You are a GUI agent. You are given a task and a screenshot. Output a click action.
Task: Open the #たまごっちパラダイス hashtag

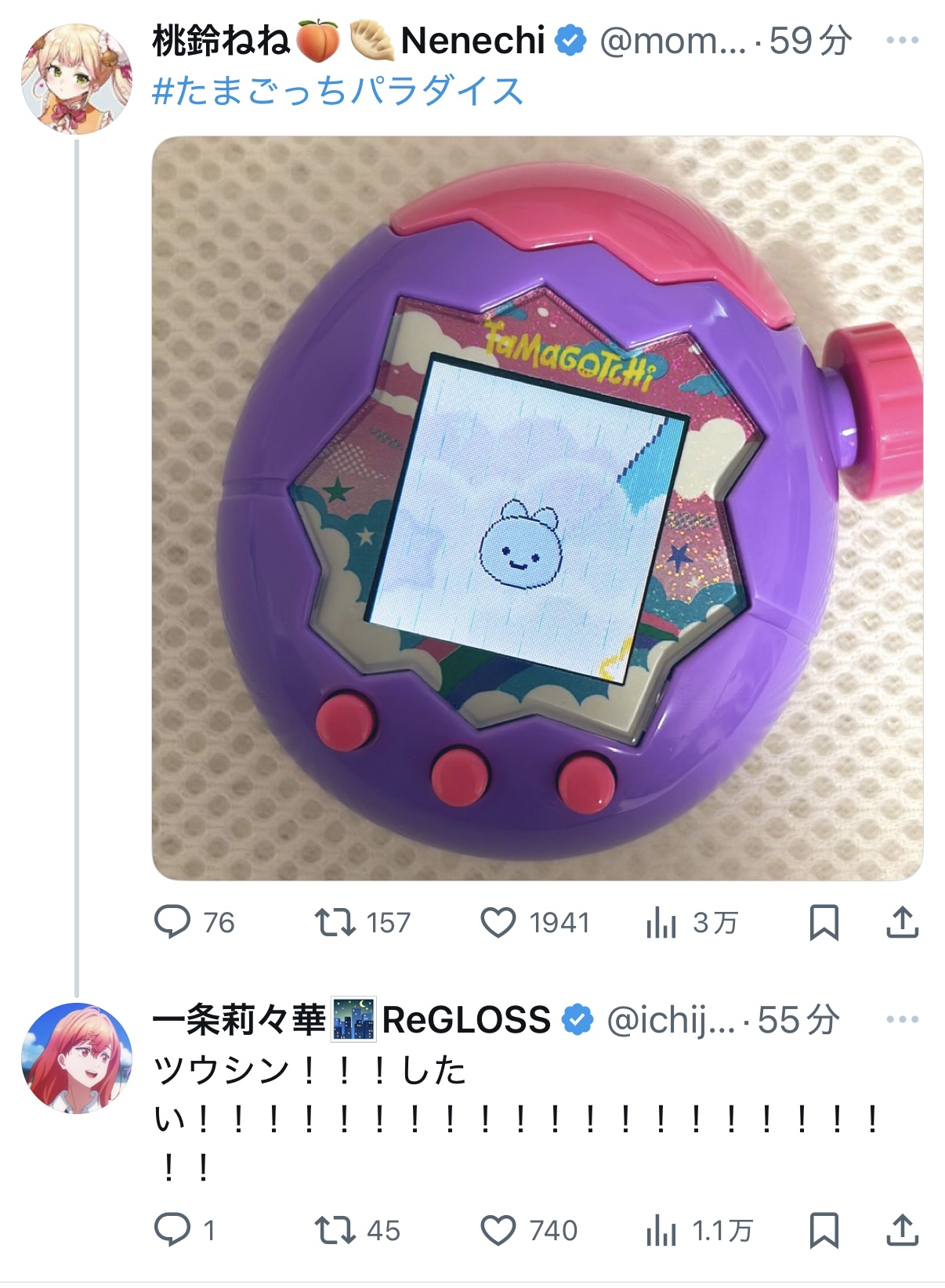click(x=338, y=91)
